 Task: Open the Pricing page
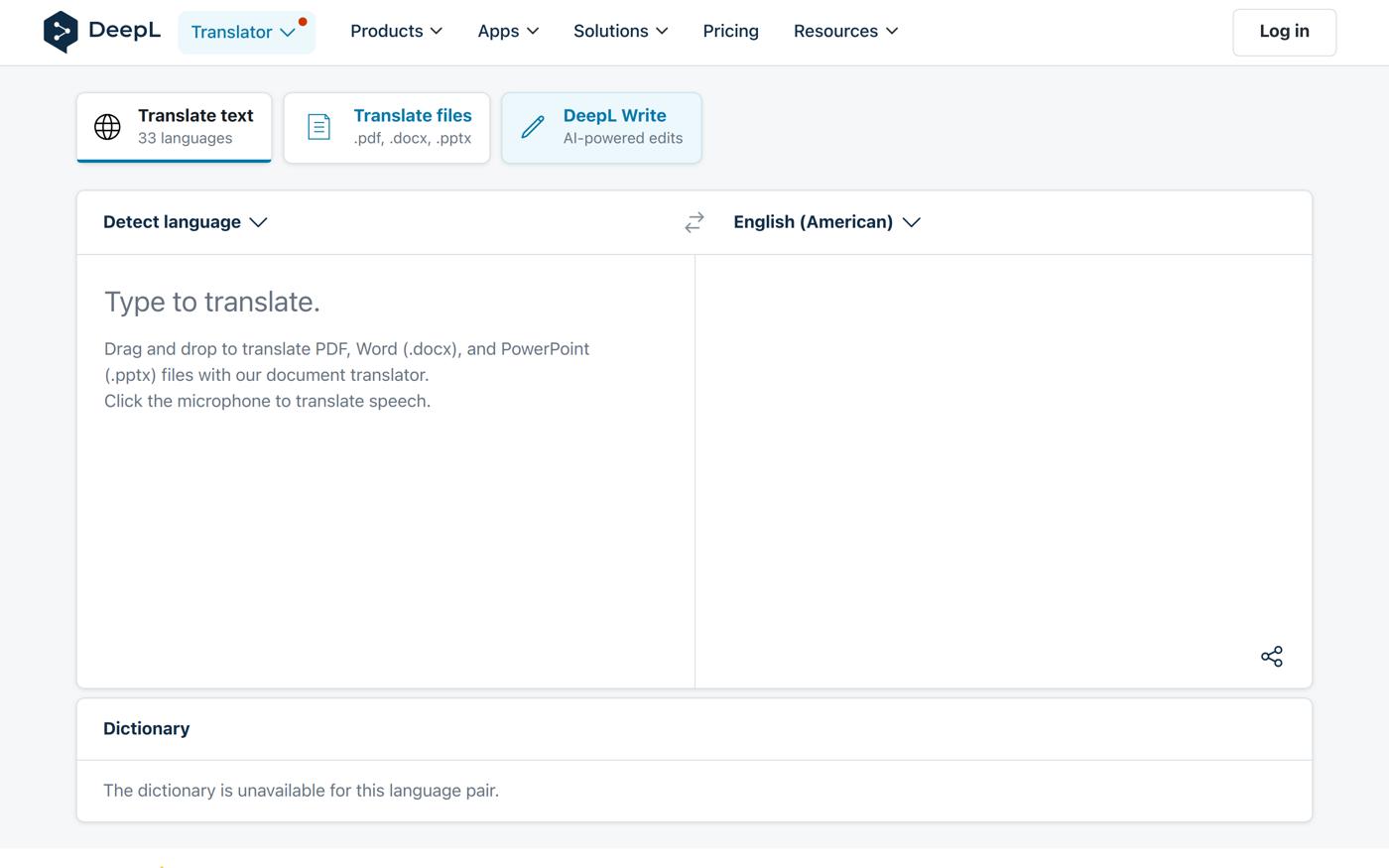point(730,31)
